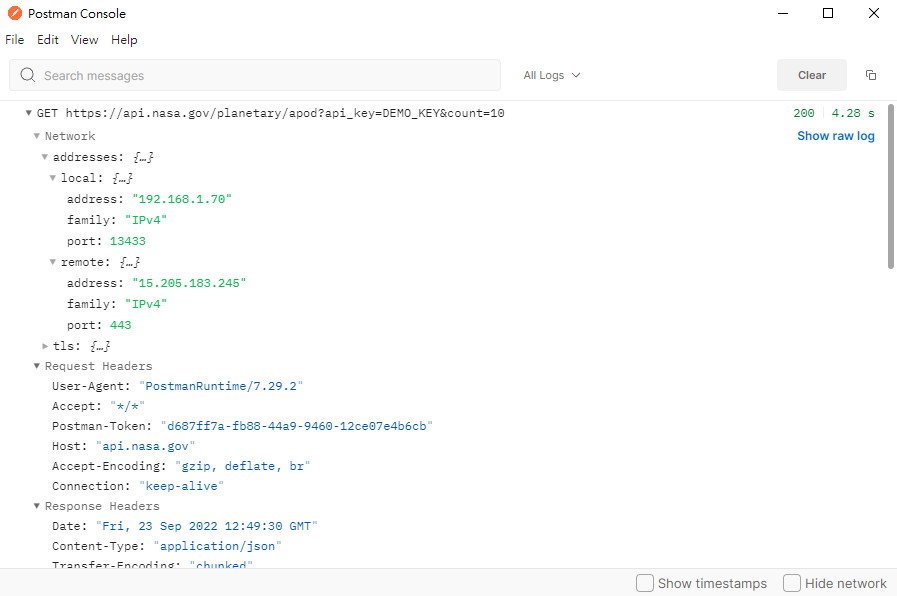Open the Help menu

coord(124,39)
